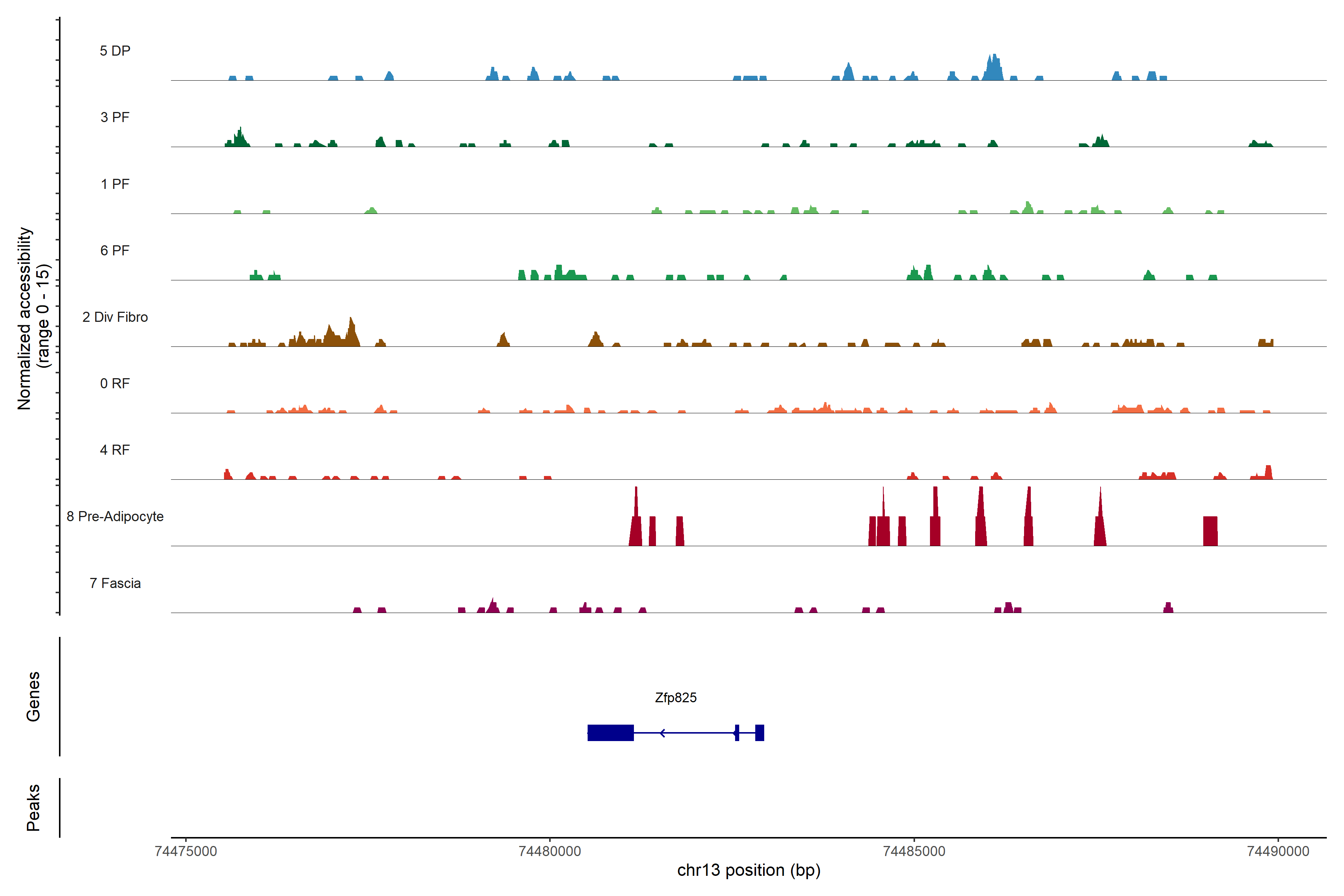Click the 5 DP track label

pyautogui.click(x=115, y=51)
